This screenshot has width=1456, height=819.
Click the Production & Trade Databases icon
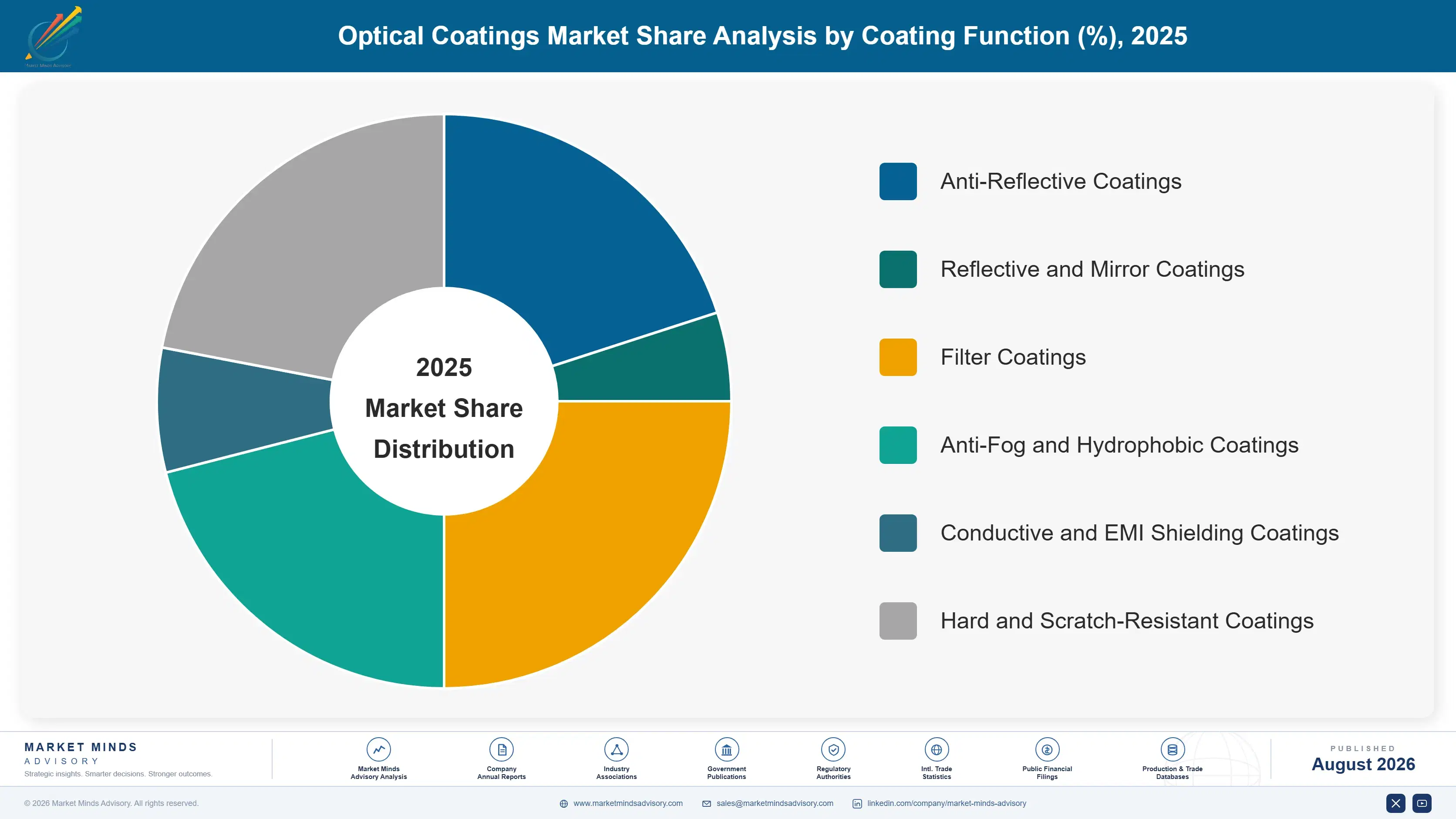point(1172,749)
